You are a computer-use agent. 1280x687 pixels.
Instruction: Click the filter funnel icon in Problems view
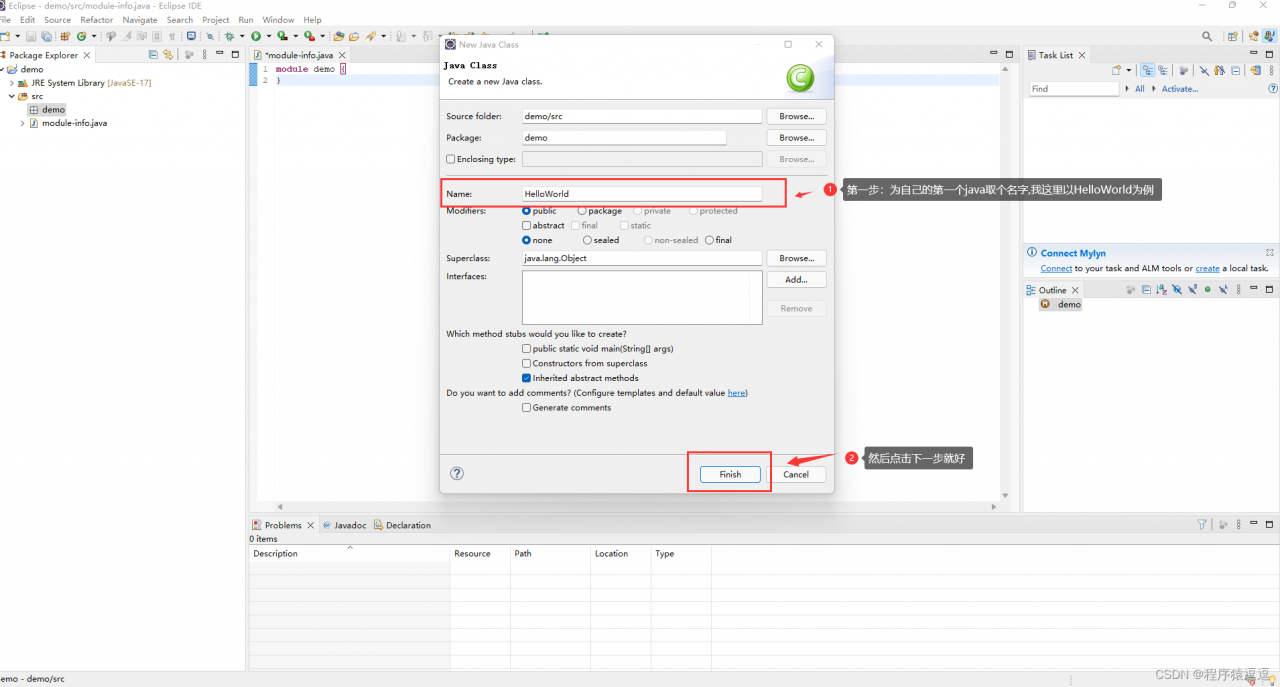(x=1202, y=525)
